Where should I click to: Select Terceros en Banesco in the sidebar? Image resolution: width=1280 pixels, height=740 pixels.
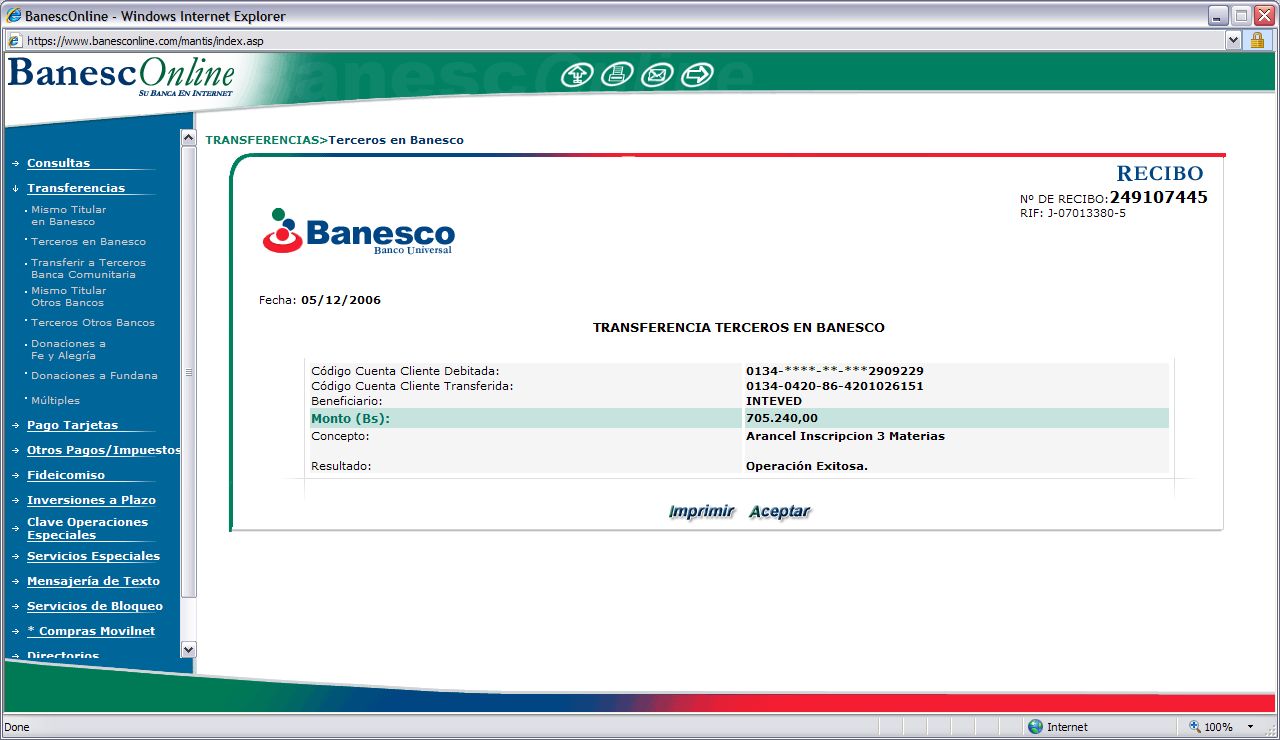(88, 241)
